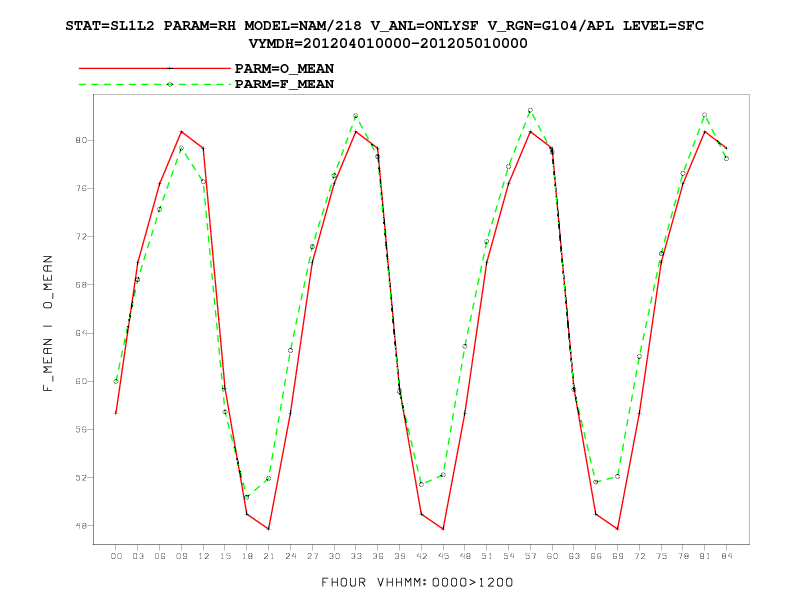Click x-axis forecast hour label 18
This screenshot has height=612, width=792.
247,556
